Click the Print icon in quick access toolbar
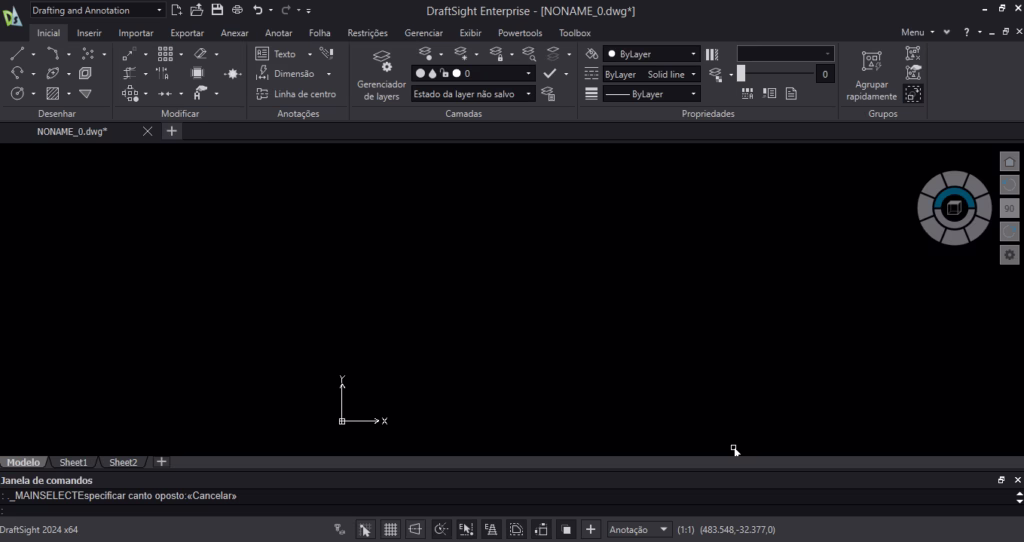 tap(237, 10)
